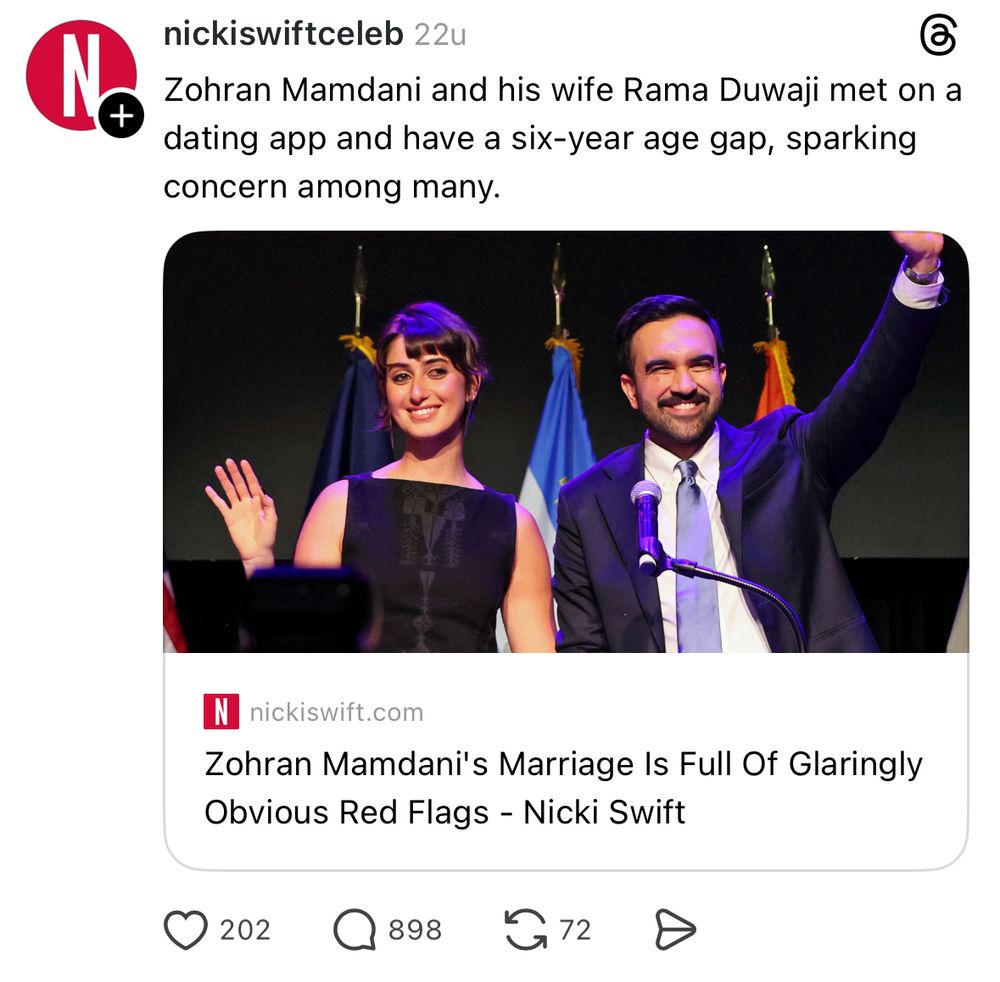Follow the account using the plus badge
This screenshot has width=1000, height=982.
(120, 116)
